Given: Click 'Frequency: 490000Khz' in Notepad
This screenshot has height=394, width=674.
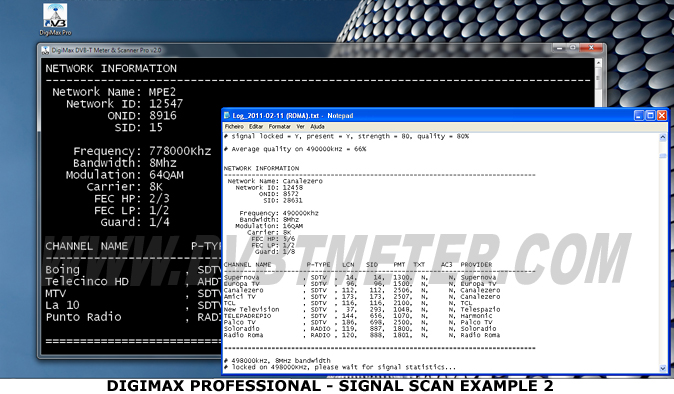Looking at the screenshot, I should click(x=279, y=213).
